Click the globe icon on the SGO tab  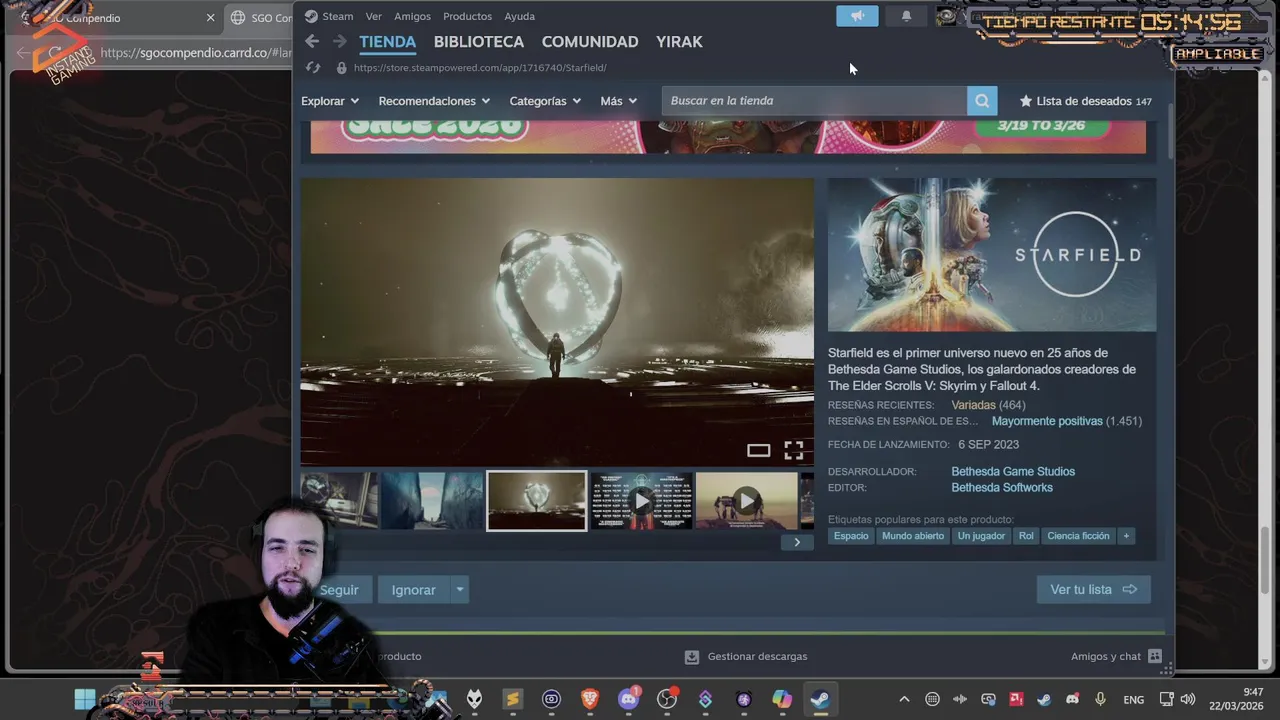[x=238, y=18]
